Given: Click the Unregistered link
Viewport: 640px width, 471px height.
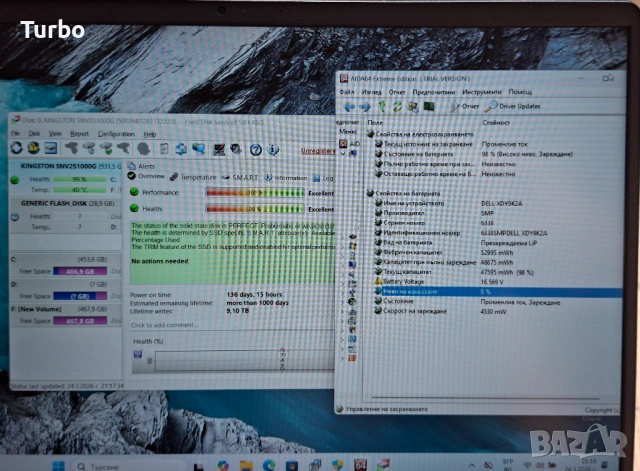Looking at the screenshot, I should click(x=318, y=151).
